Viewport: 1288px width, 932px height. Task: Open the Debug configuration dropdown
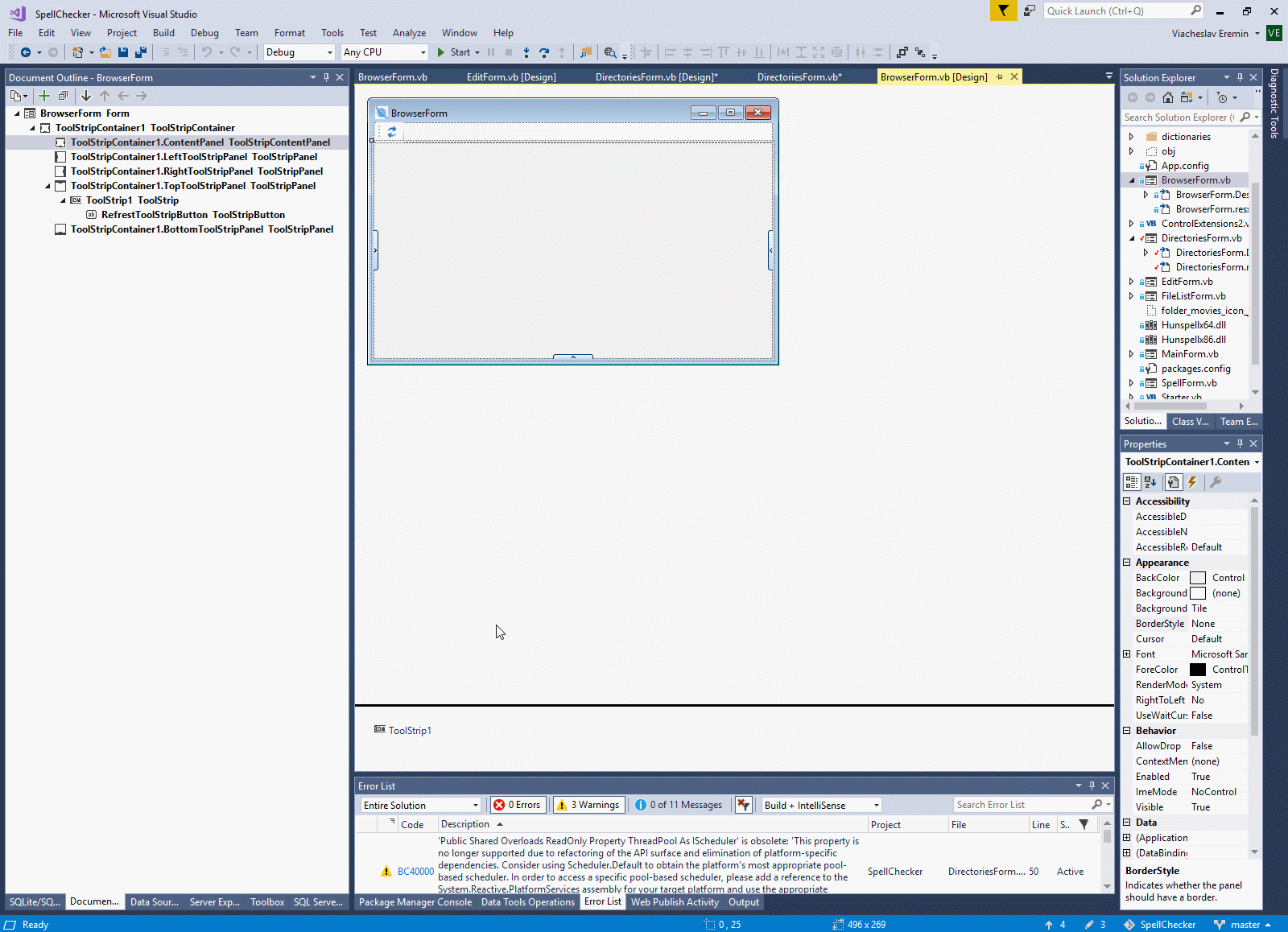point(299,52)
